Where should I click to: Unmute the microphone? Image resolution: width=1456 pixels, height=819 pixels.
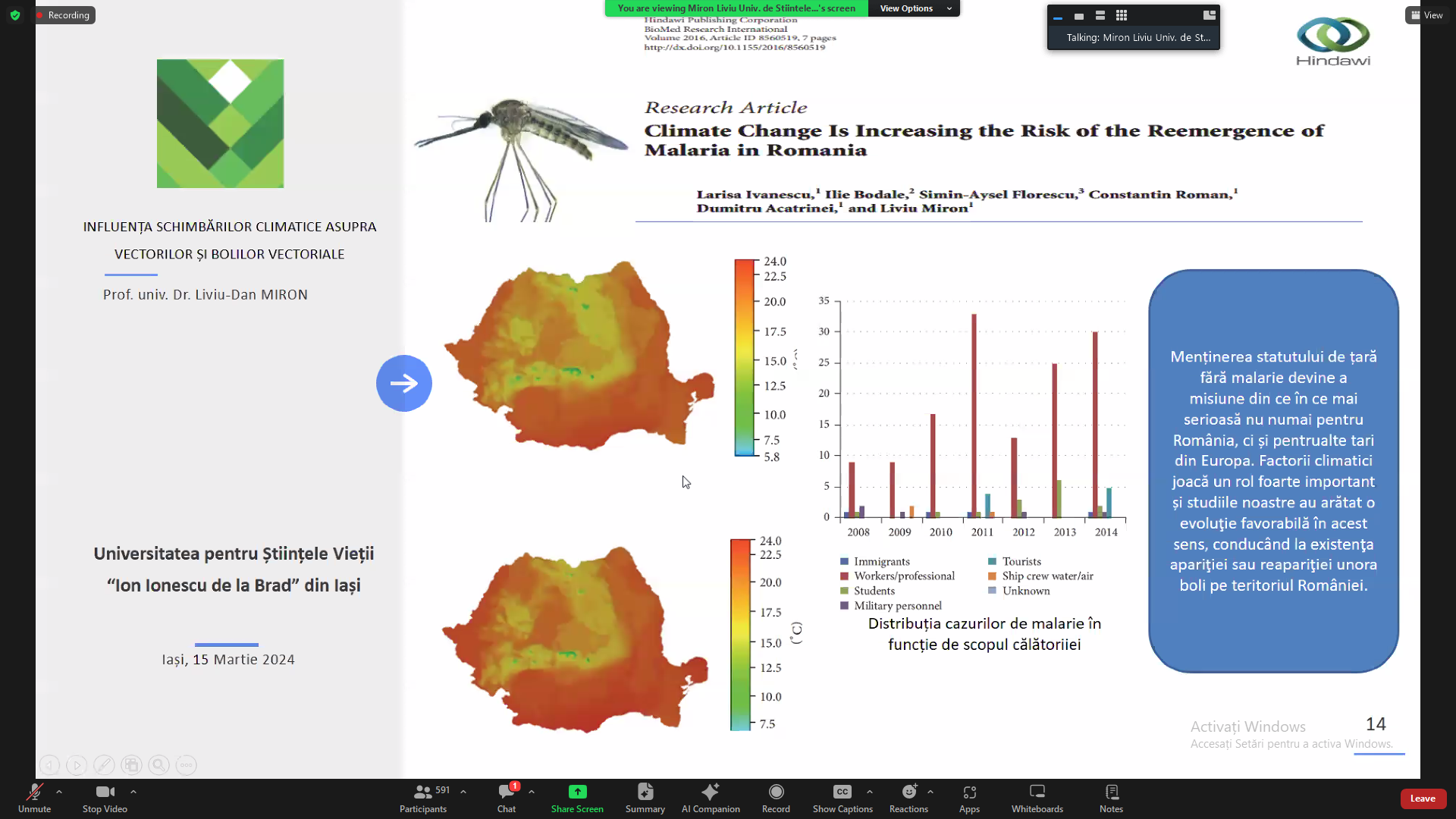(34, 797)
